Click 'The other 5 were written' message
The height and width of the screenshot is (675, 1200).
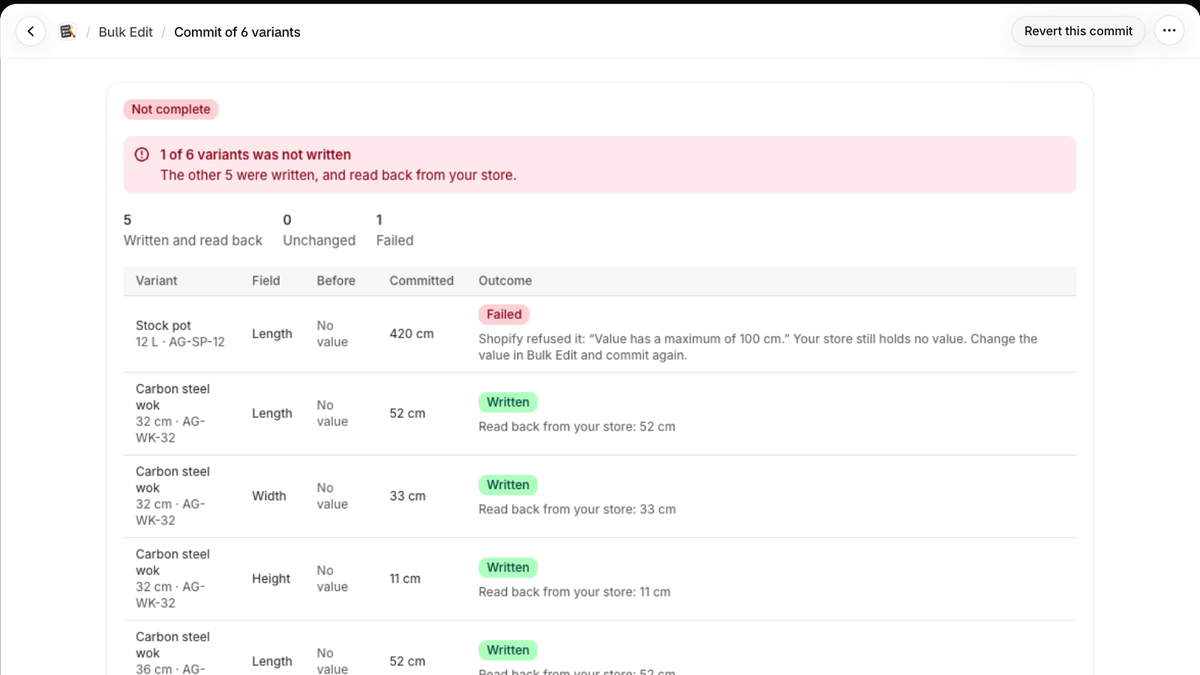pyautogui.click(x=338, y=175)
